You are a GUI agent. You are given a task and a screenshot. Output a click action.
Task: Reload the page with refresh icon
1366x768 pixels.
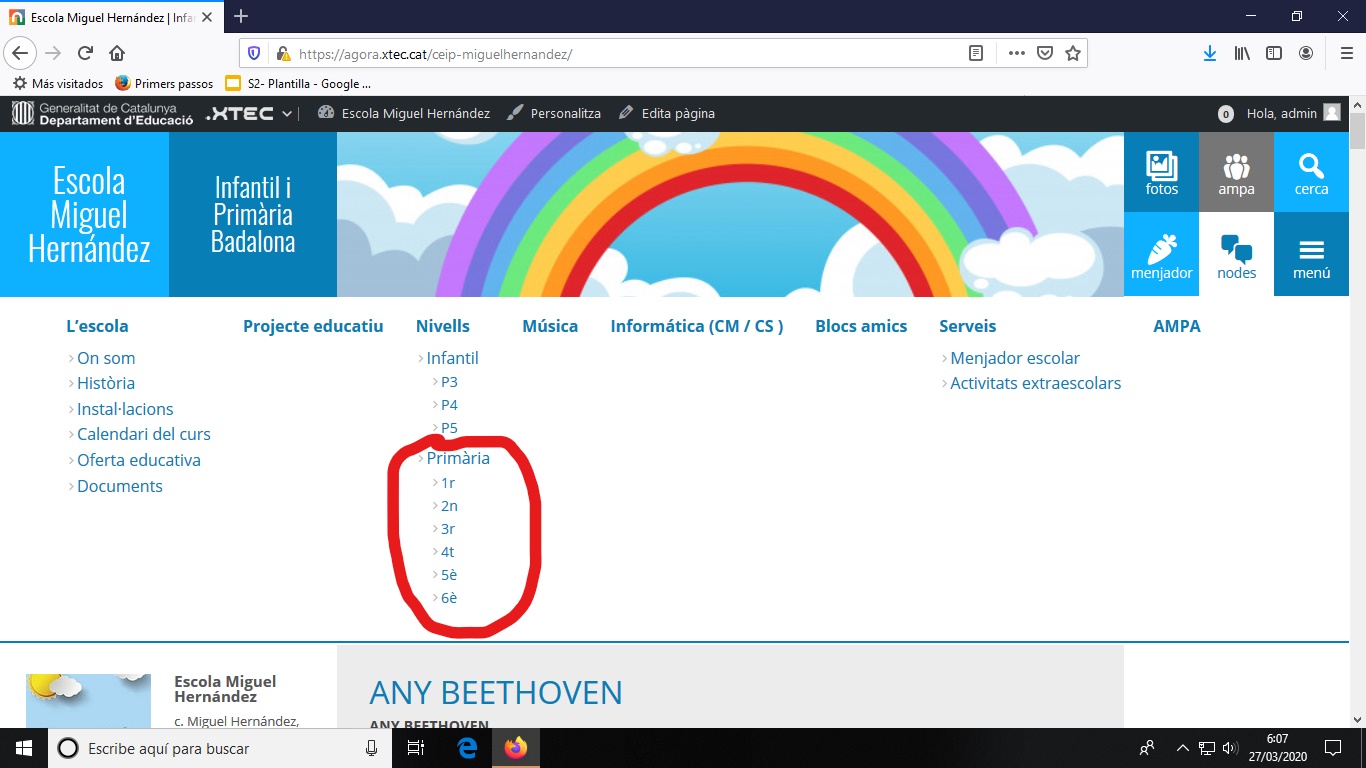click(85, 54)
